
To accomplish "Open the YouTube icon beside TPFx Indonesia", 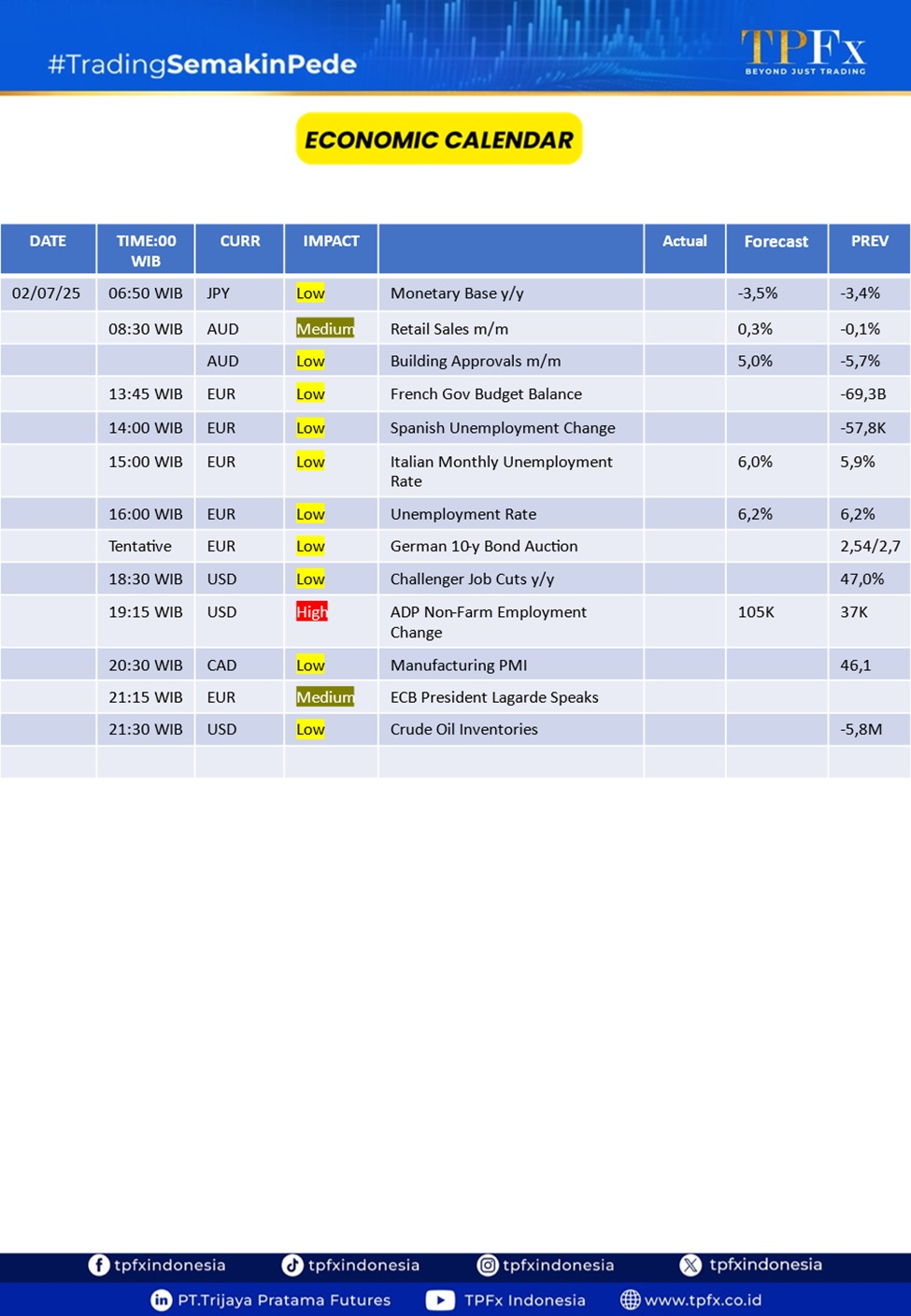I will (440, 1300).
